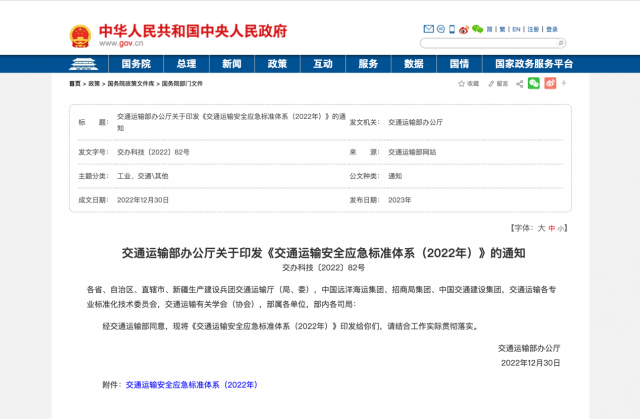This screenshot has height=419, width=640.
Task: Click the 首页 breadcrumb
Action: (x=75, y=84)
